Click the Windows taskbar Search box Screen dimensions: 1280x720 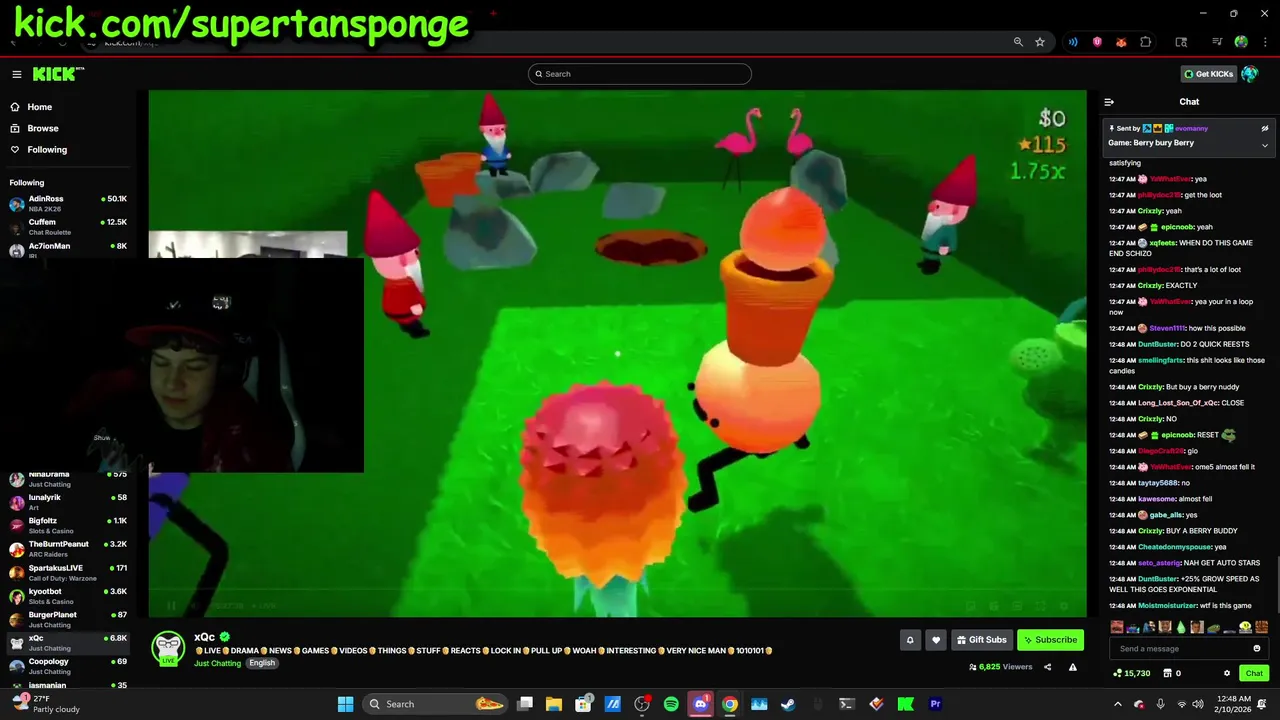[x=435, y=704]
